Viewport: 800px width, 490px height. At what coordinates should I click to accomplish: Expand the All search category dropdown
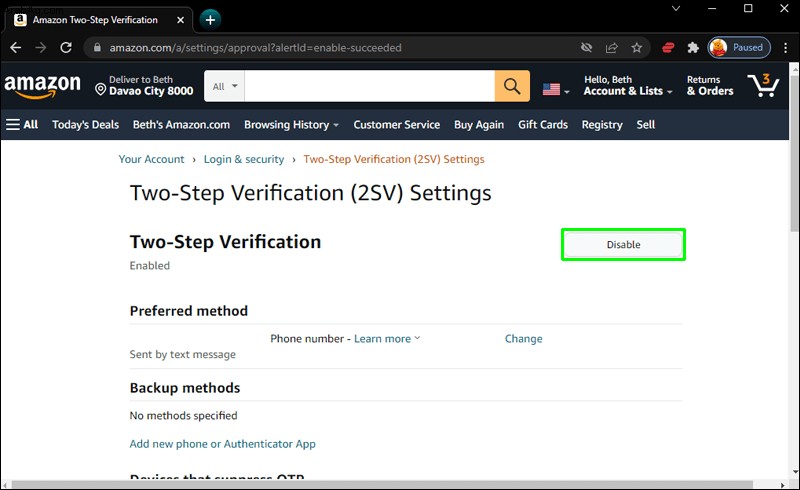224,86
